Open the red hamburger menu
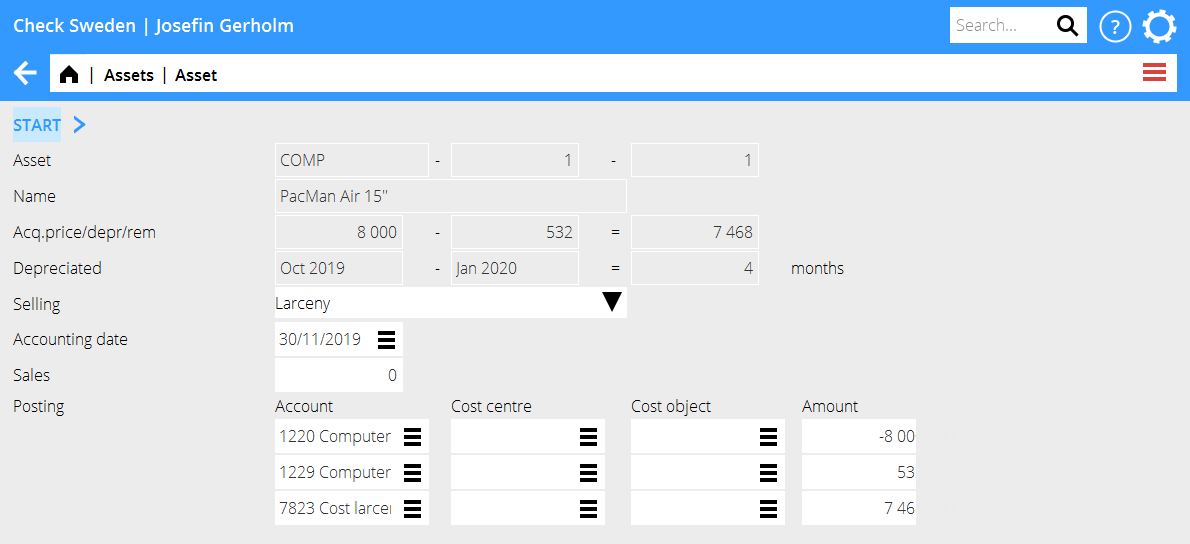Screen dimensions: 1190x544 tap(1154, 72)
